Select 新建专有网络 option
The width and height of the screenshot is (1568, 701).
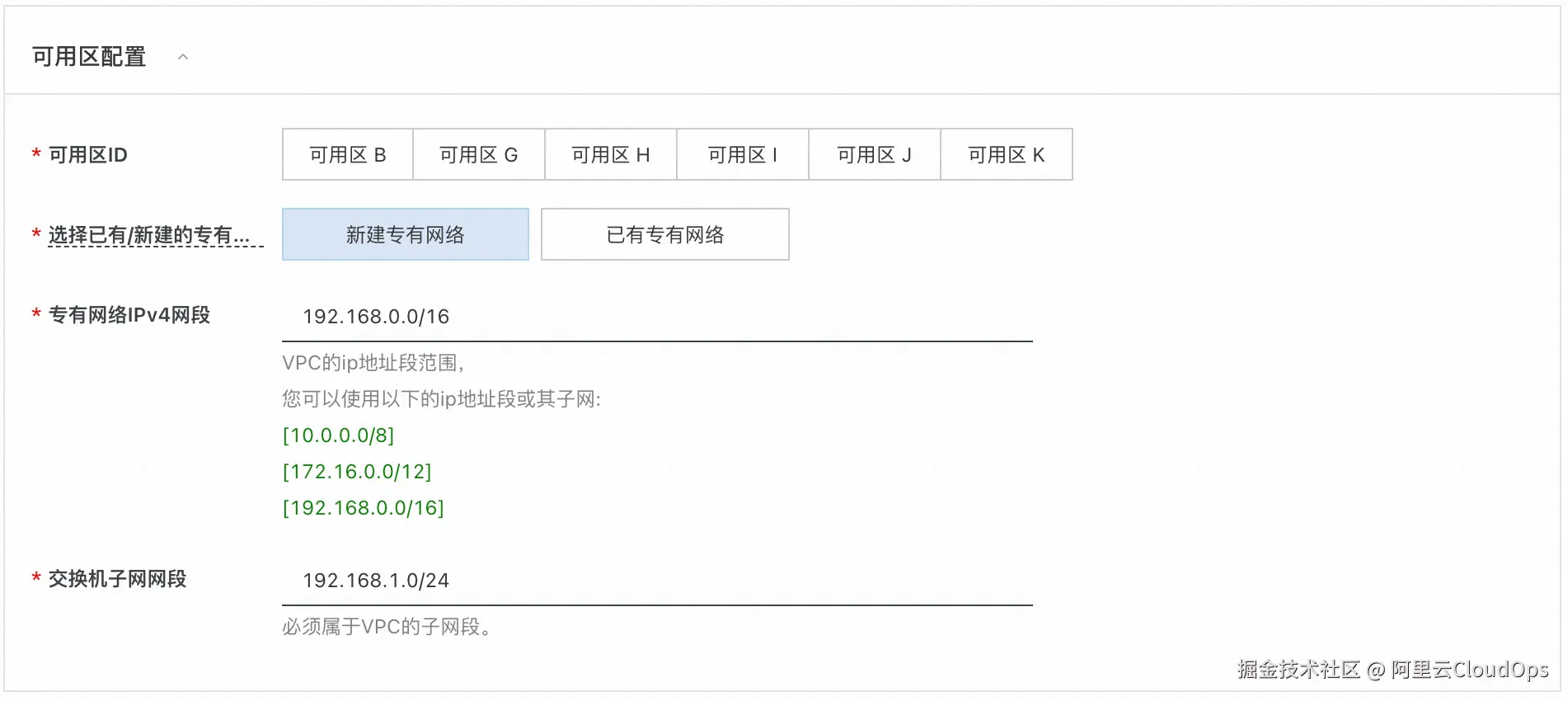(x=405, y=235)
